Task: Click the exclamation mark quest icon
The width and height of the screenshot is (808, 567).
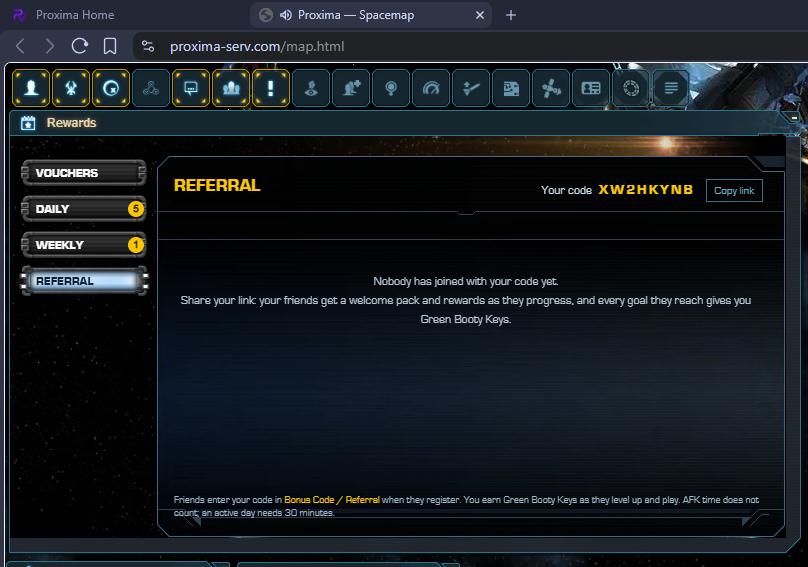Action: 271,88
